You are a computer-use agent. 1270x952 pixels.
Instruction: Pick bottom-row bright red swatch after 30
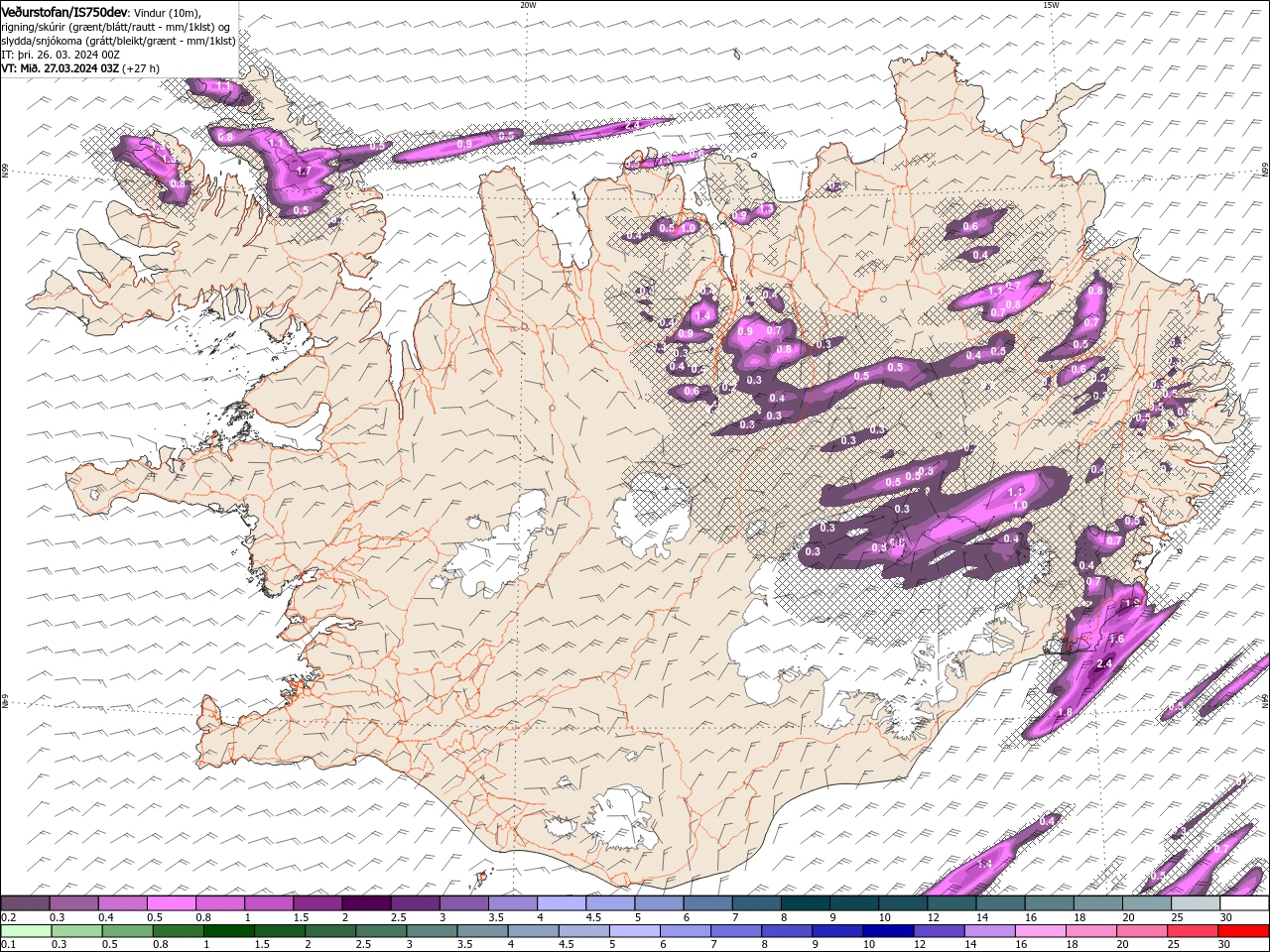pyautogui.click(x=1243, y=931)
